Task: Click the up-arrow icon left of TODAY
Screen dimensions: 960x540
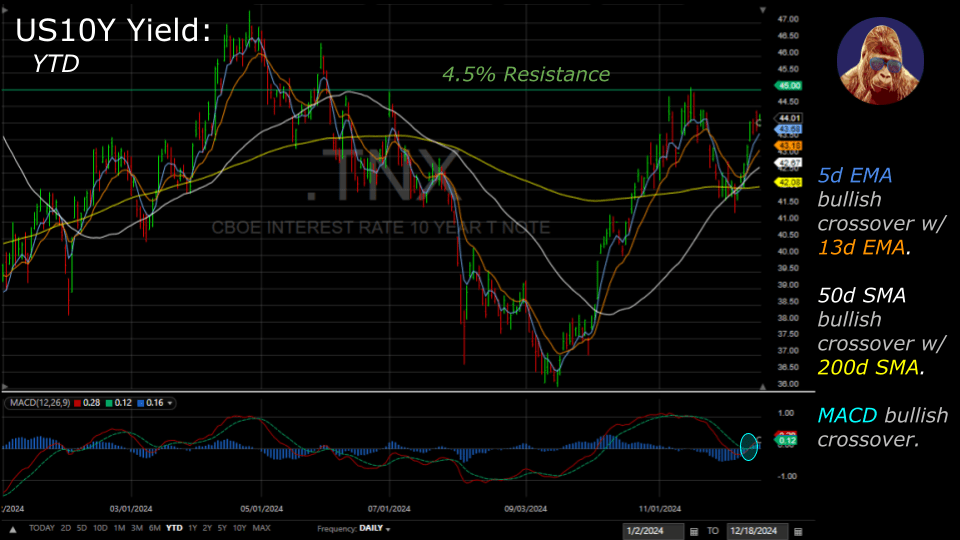Action: tap(12, 528)
